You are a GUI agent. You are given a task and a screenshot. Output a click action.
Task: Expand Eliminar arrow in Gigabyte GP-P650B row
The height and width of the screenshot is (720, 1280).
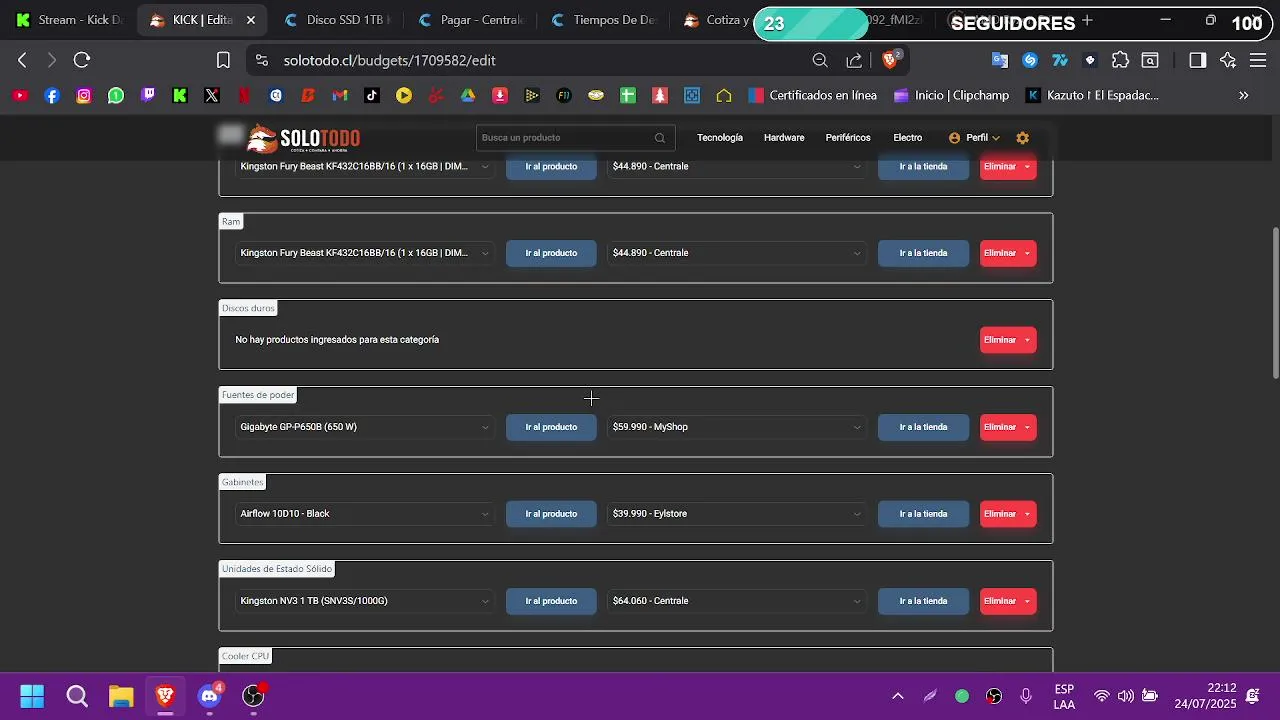point(1027,427)
